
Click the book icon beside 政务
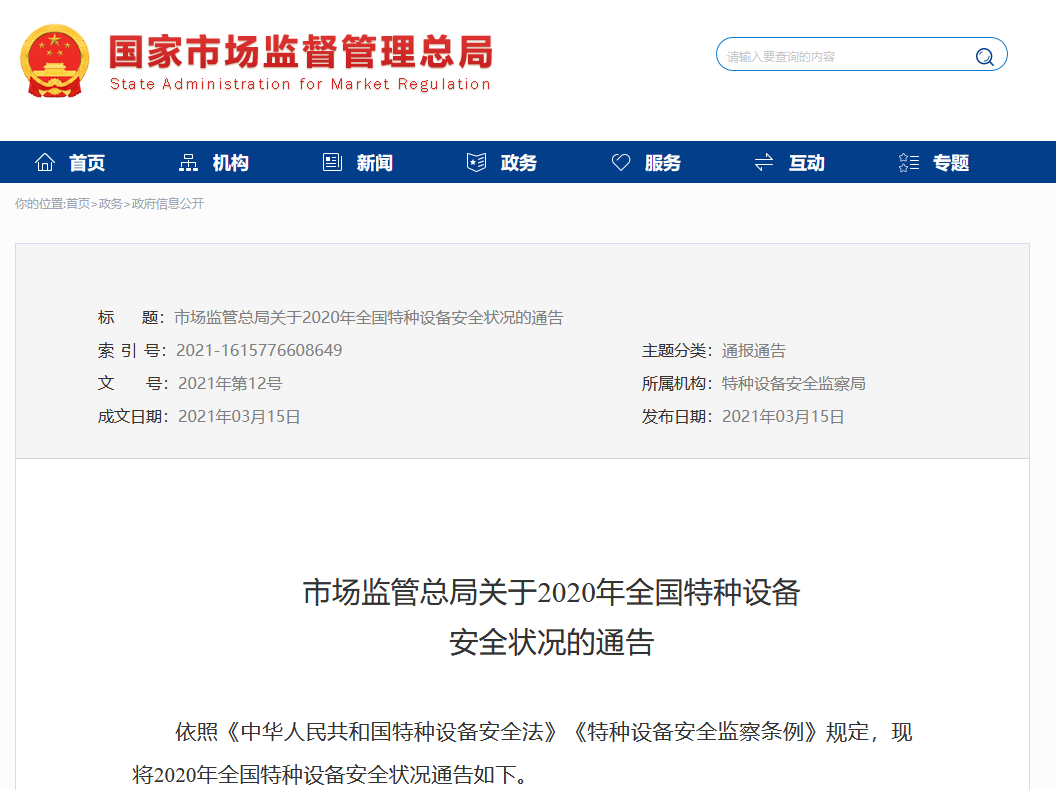click(x=476, y=162)
